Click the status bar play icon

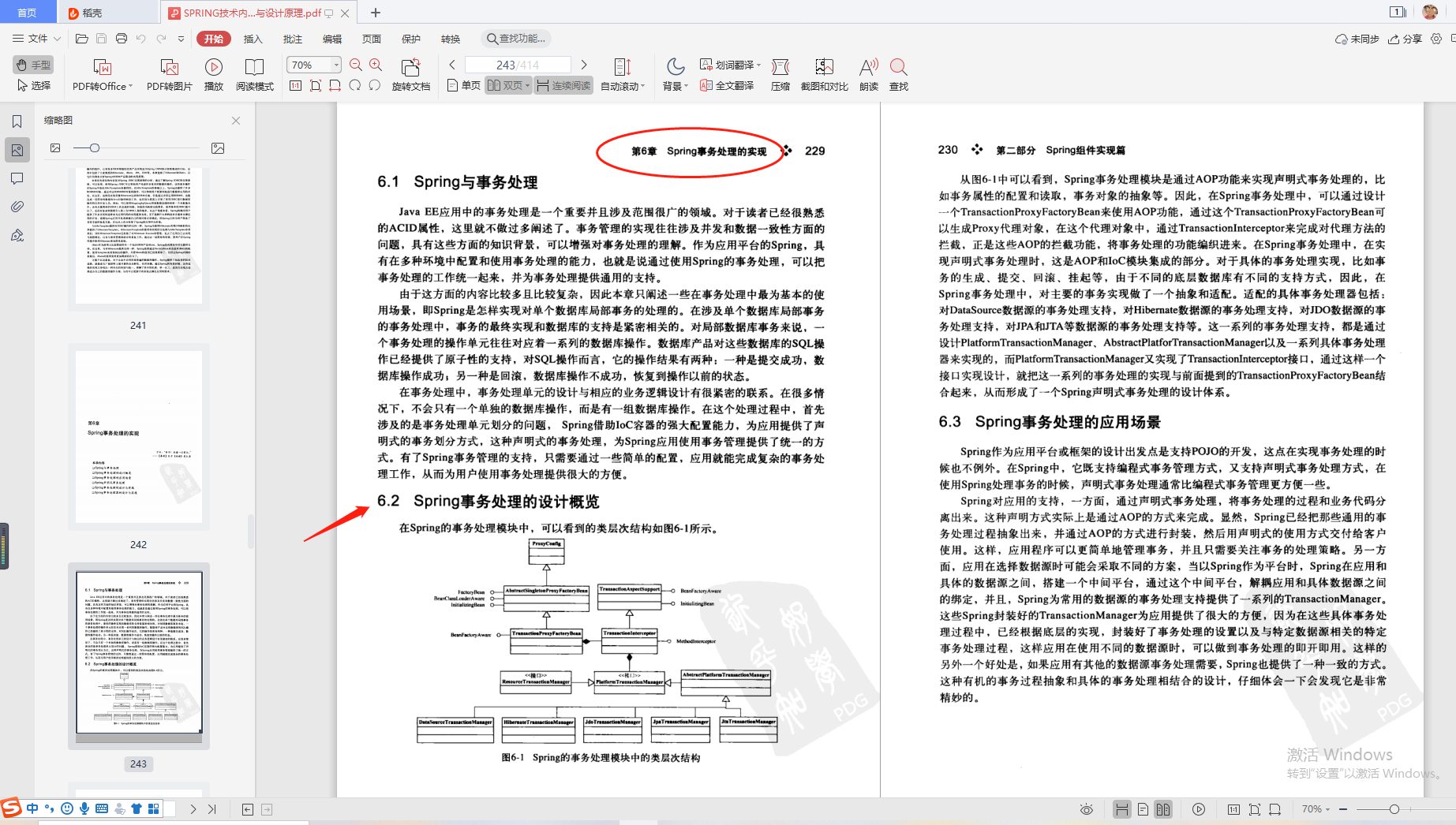[x=1199, y=809]
